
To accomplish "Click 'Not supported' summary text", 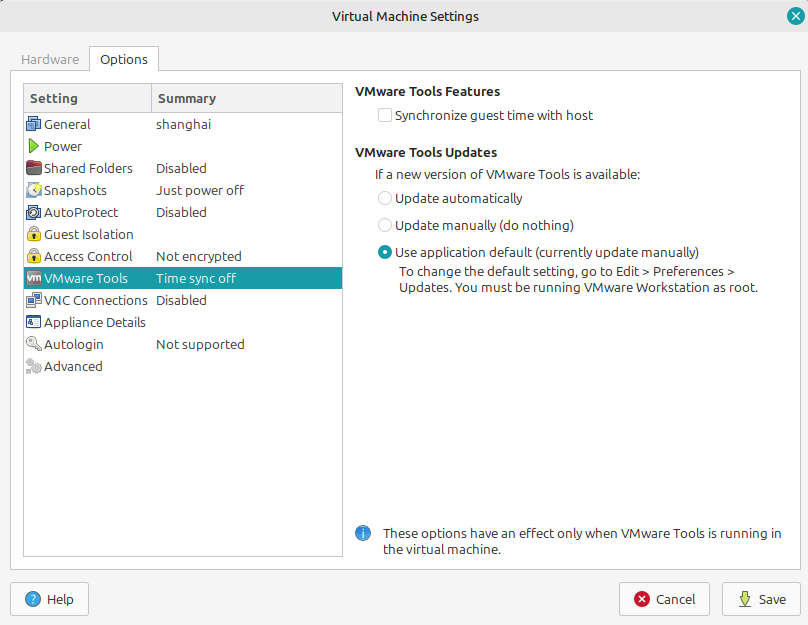I will 200,344.
